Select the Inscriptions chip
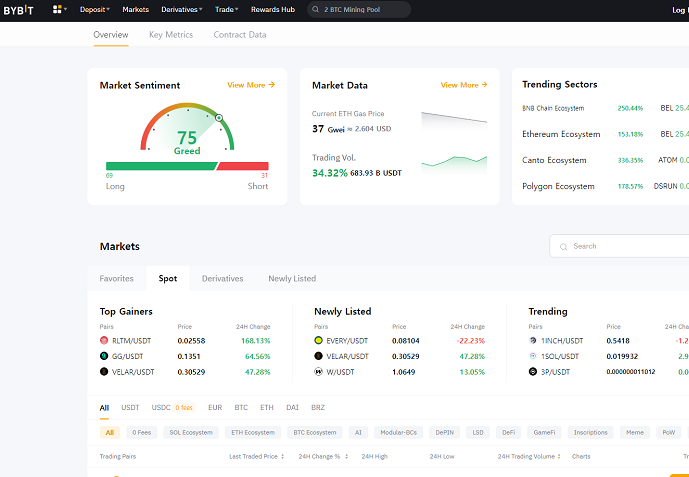Viewport: 689px width, 477px height. coord(590,433)
